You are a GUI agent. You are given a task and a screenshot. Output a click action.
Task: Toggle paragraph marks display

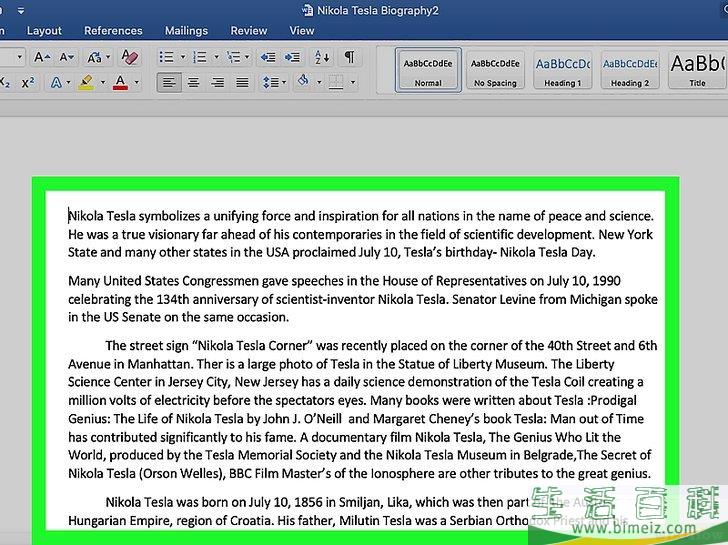point(349,57)
